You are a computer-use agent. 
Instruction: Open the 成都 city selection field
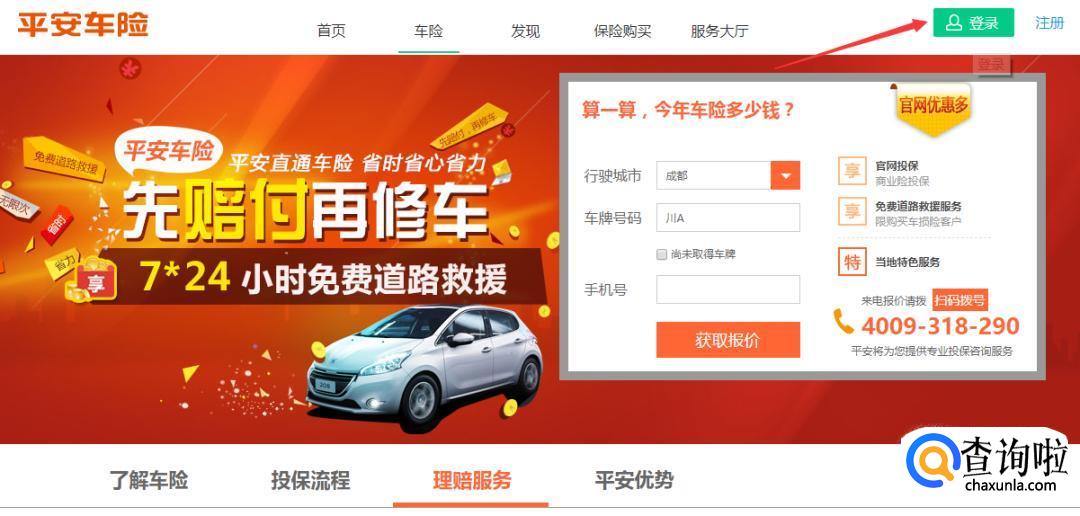coord(714,176)
